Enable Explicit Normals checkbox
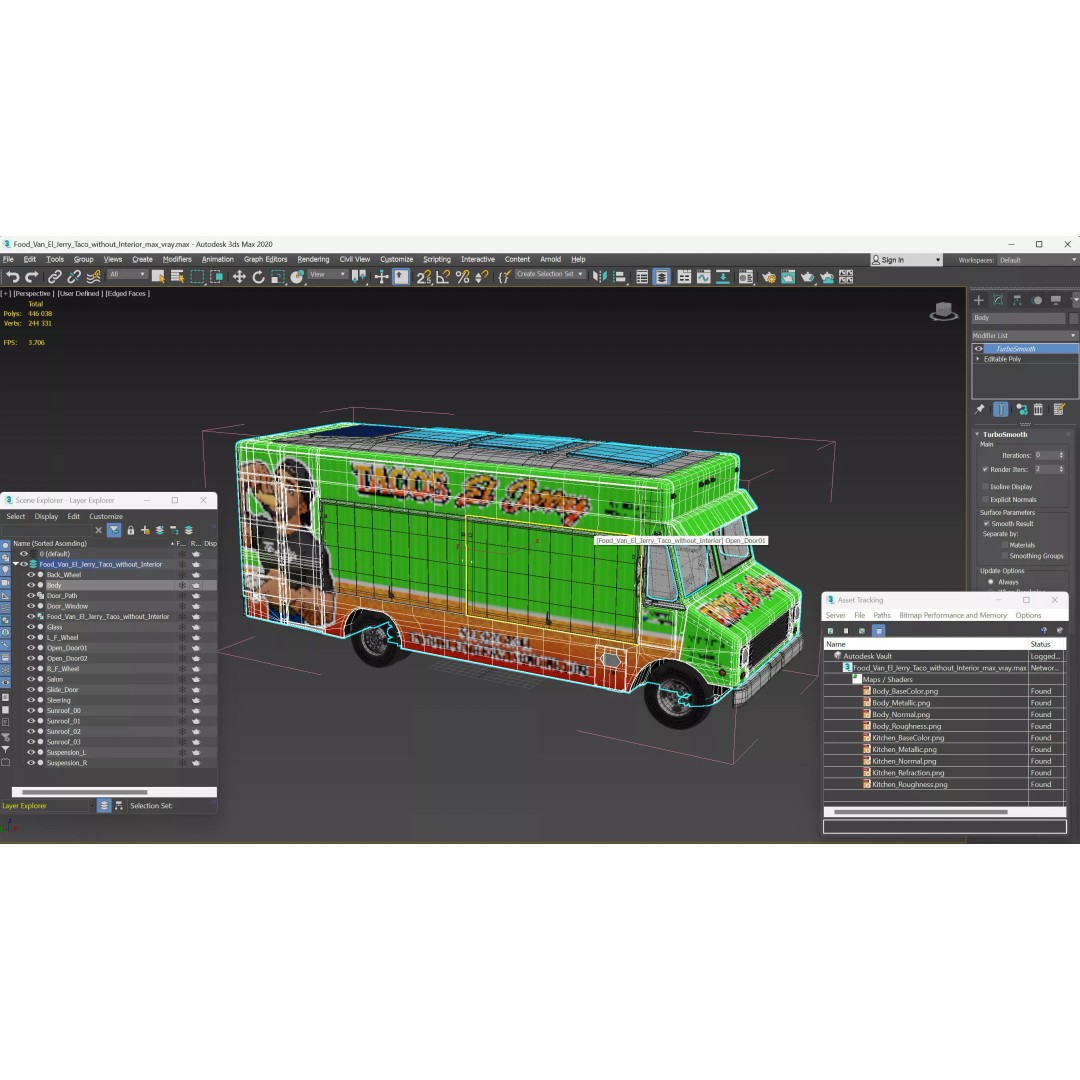This screenshot has width=1080, height=1080. [x=985, y=499]
